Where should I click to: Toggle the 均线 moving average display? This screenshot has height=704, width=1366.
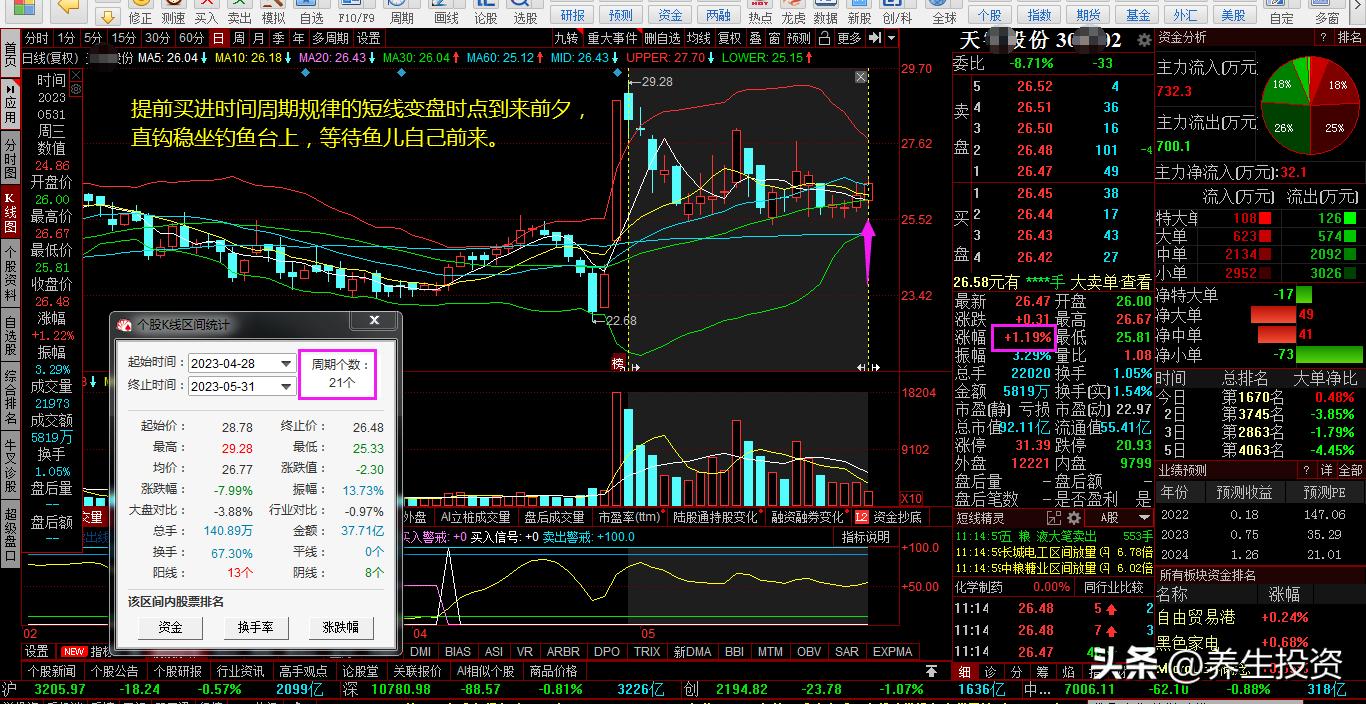pyautogui.click(x=698, y=38)
